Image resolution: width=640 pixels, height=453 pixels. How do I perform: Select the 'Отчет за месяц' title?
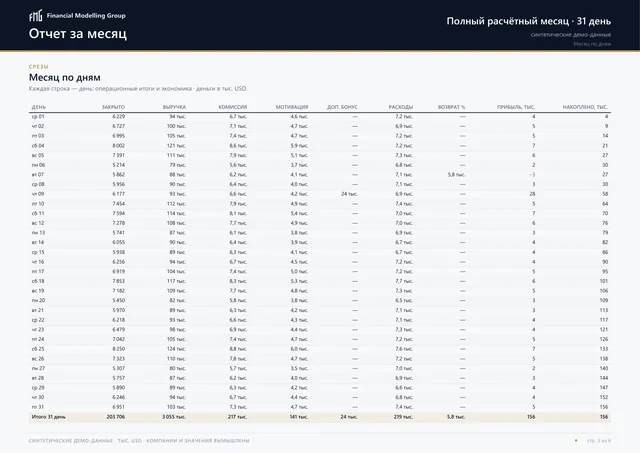(x=78, y=33)
